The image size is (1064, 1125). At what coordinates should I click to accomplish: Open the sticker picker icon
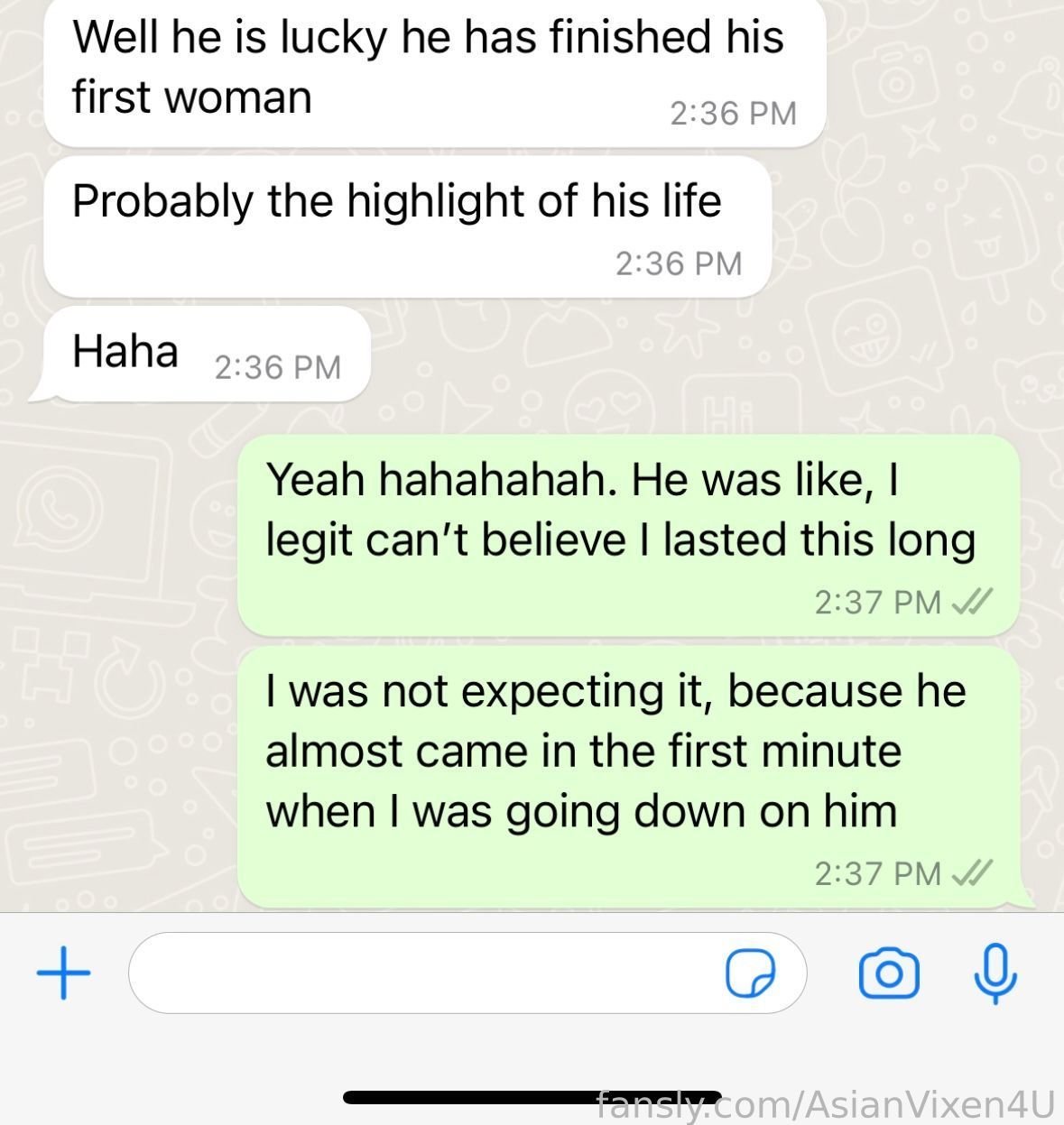pyautogui.click(x=751, y=973)
